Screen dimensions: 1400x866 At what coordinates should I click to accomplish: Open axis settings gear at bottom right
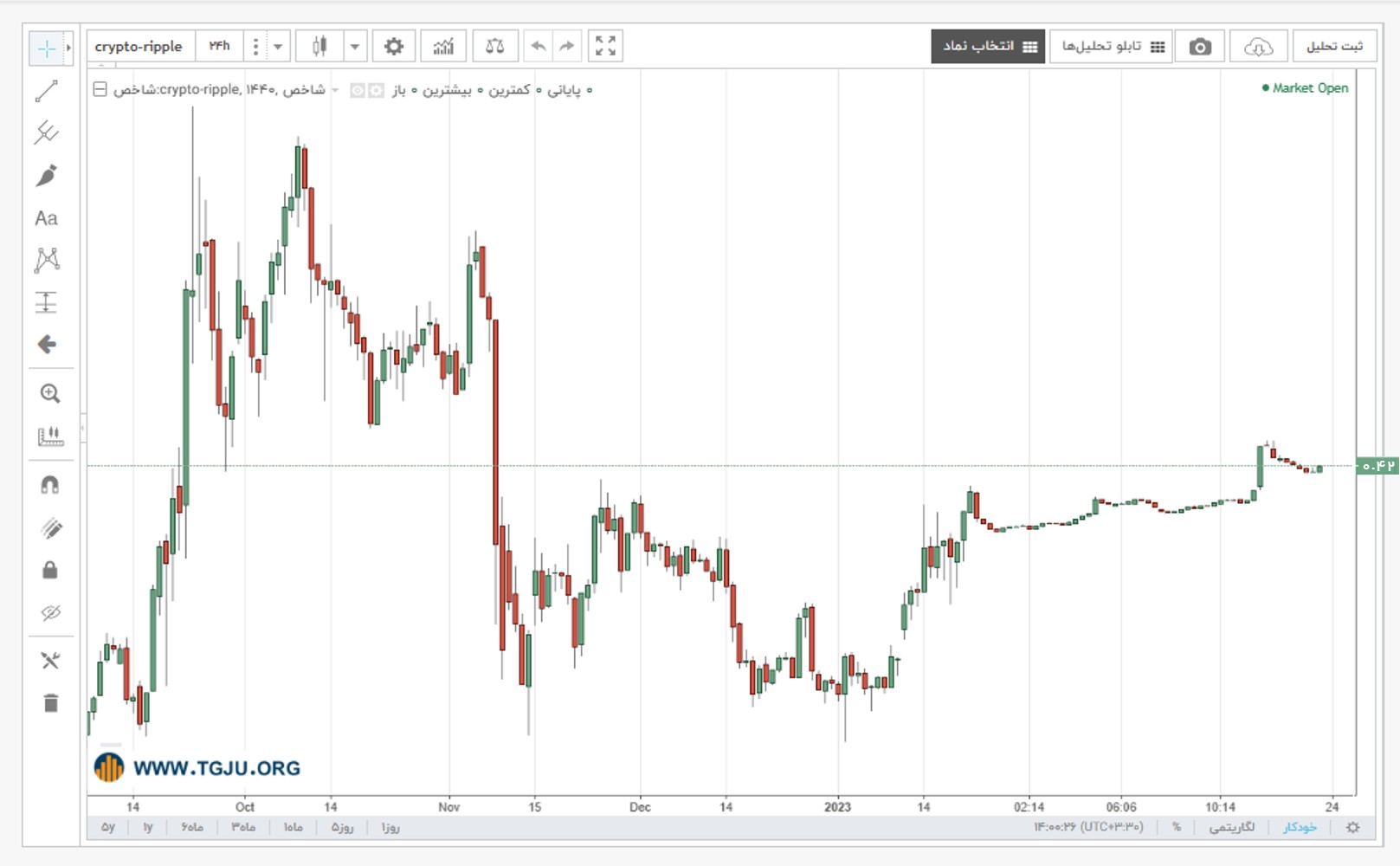click(1353, 827)
